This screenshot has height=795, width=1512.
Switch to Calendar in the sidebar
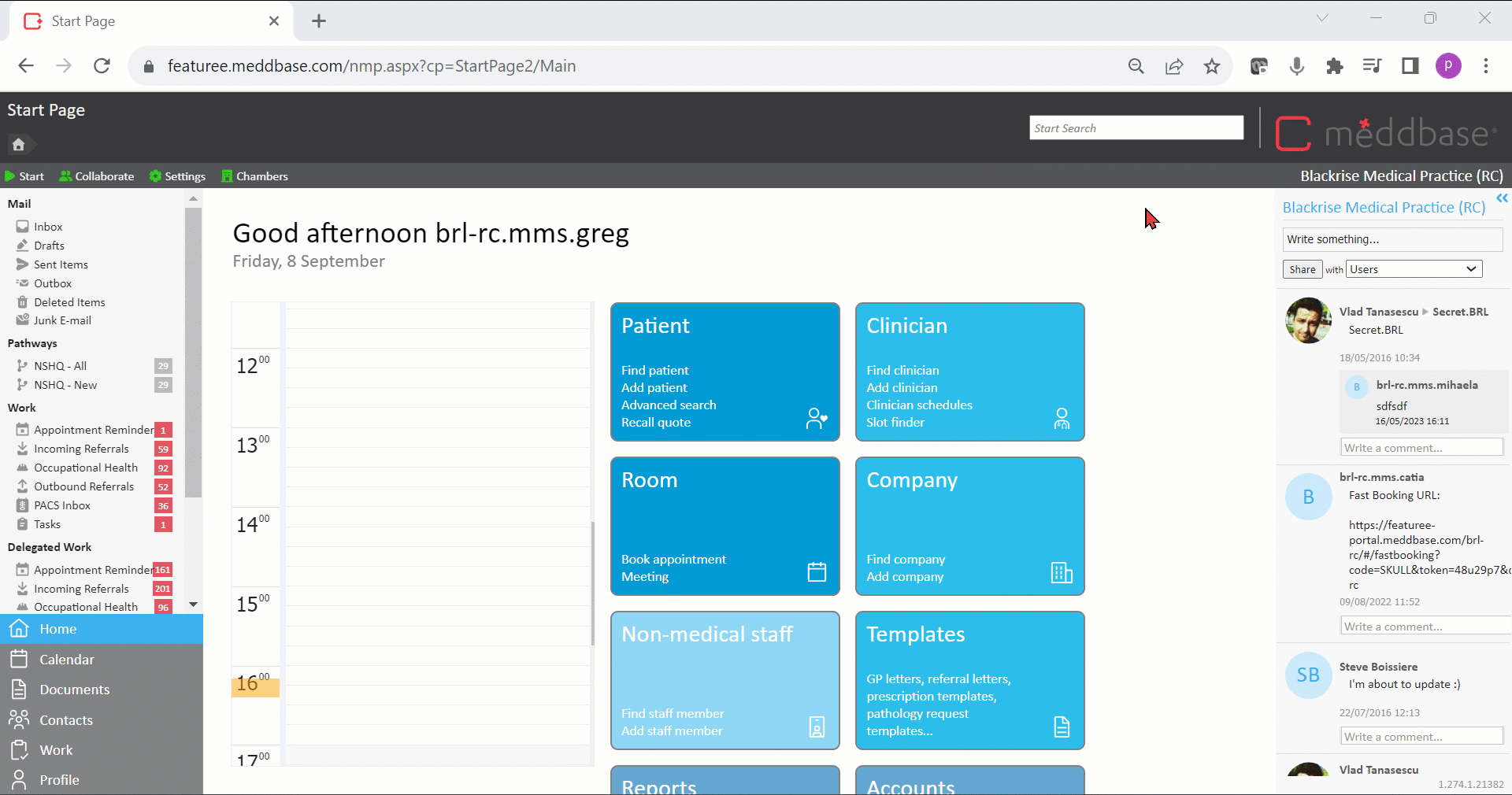(67, 660)
